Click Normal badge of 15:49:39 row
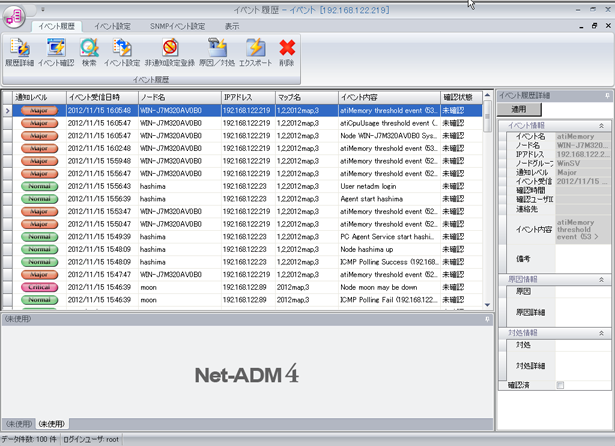Viewport: 615px width, 446px height. (x=39, y=237)
